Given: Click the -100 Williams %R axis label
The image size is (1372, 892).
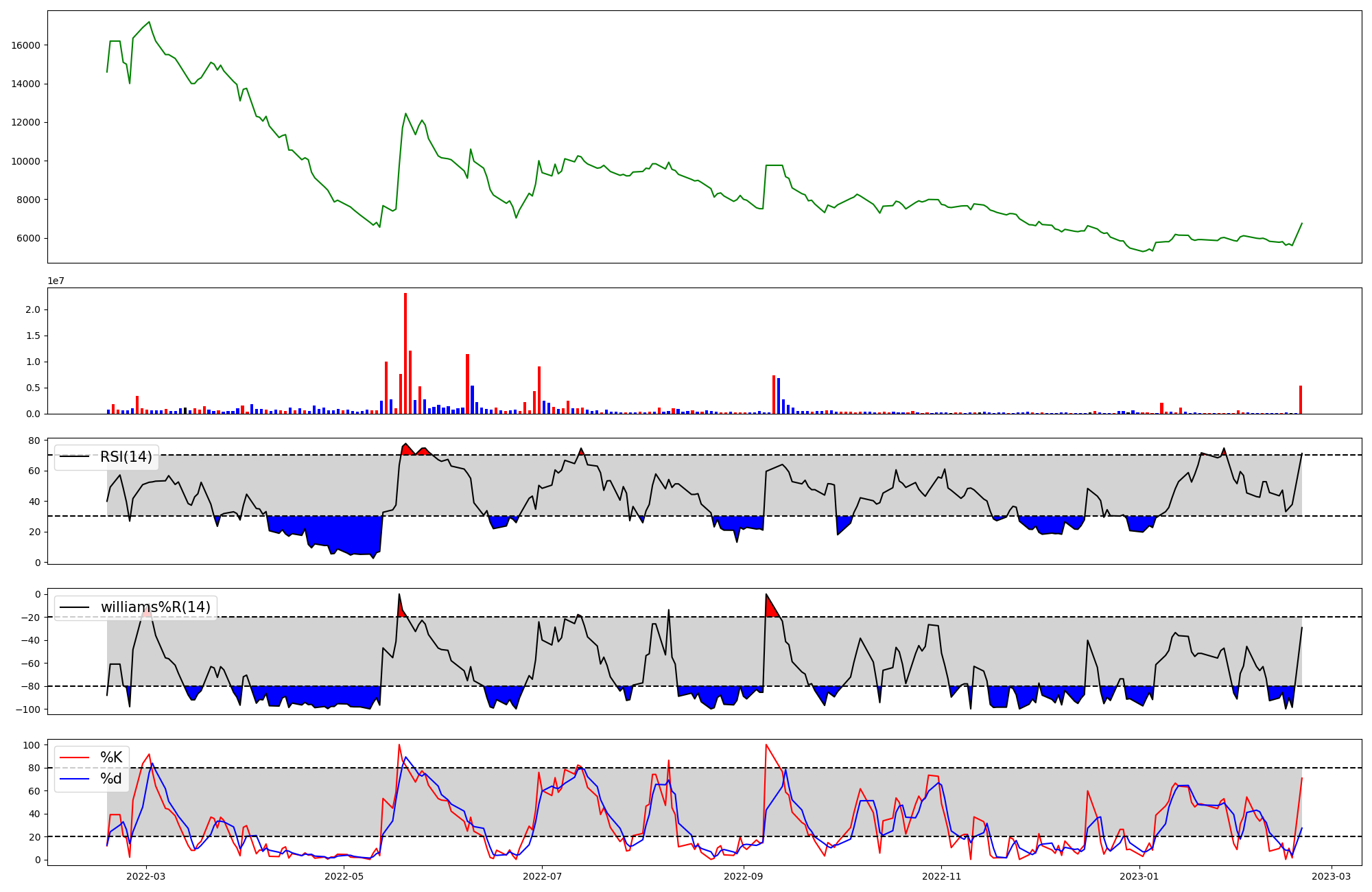Looking at the screenshot, I should pos(27,709).
